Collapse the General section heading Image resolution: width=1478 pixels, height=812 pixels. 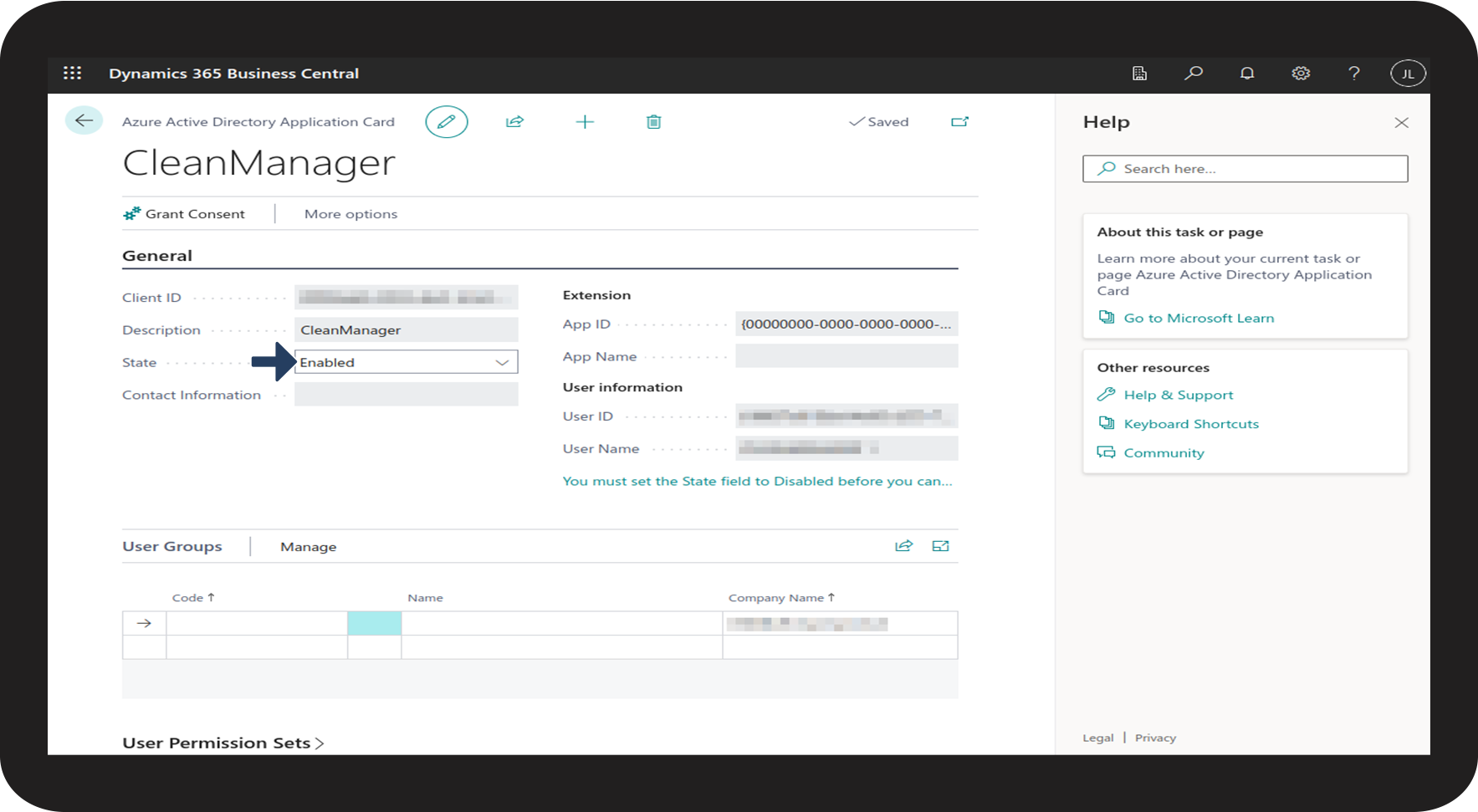[157, 256]
